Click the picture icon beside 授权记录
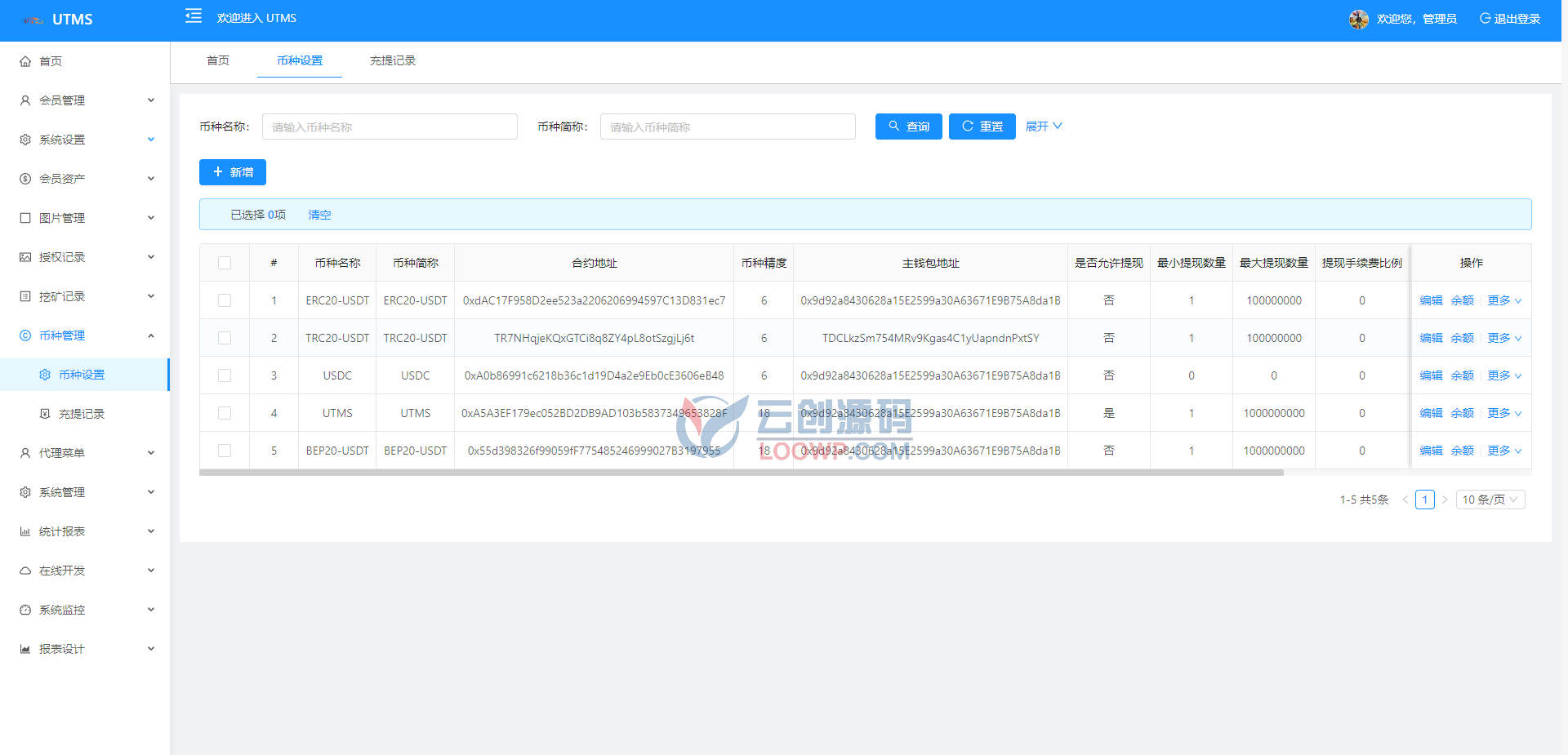The image size is (1568, 755). (x=25, y=257)
